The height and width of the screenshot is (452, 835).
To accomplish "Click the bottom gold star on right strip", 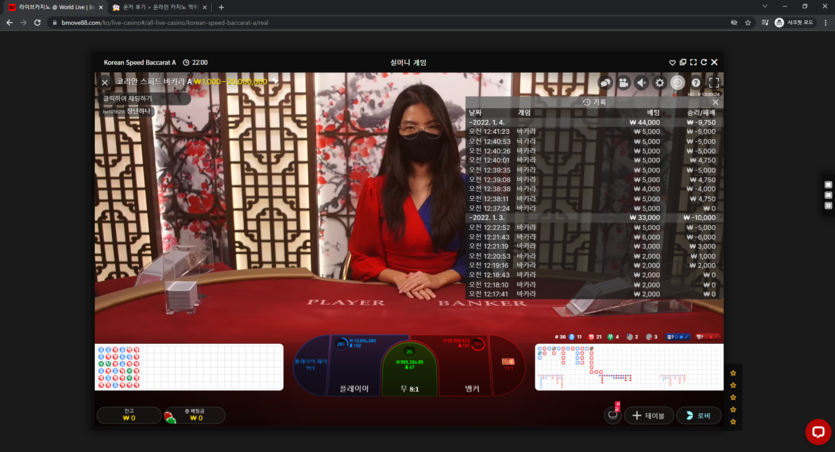I will pyautogui.click(x=733, y=422).
